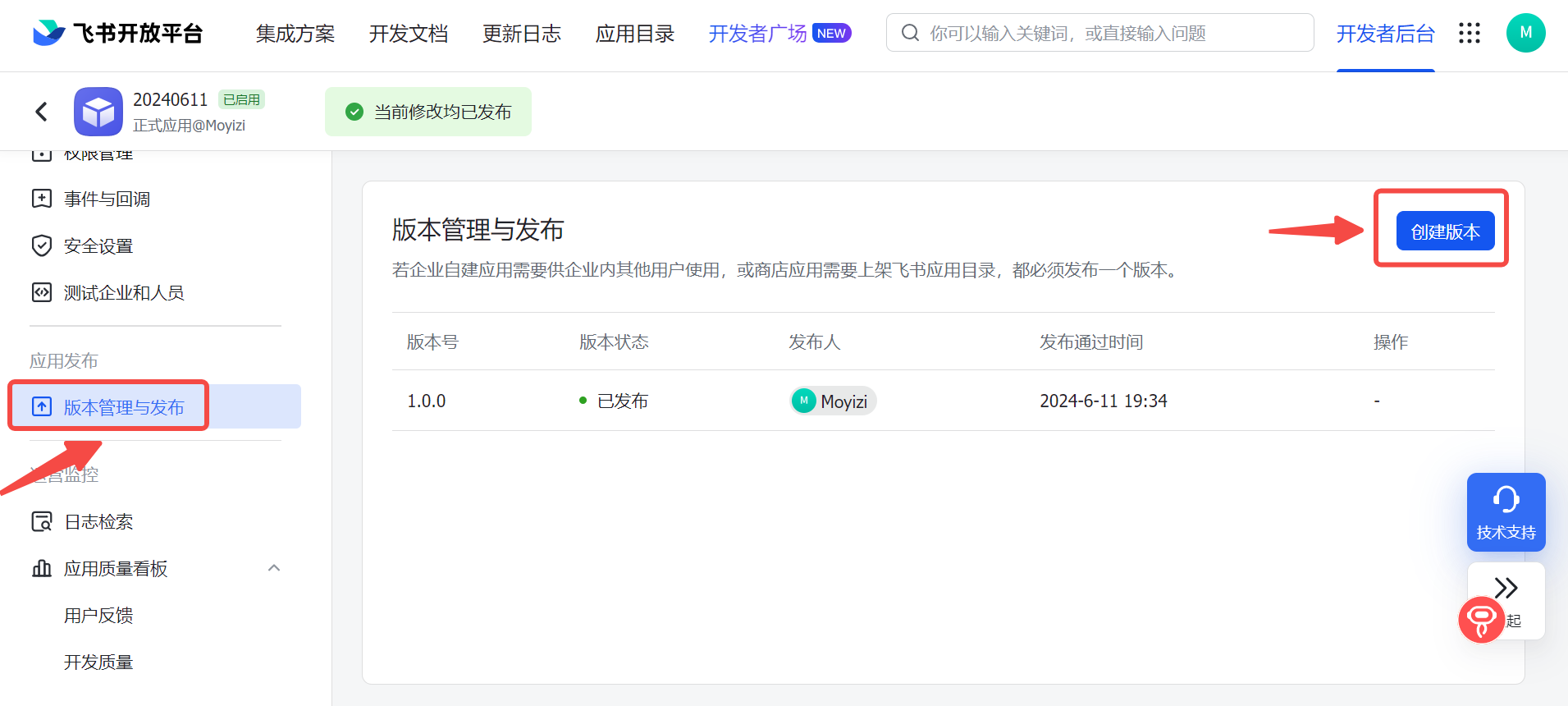The height and width of the screenshot is (706, 1568).
Task: Click the back arrow beside the app icon
Action: point(42,112)
